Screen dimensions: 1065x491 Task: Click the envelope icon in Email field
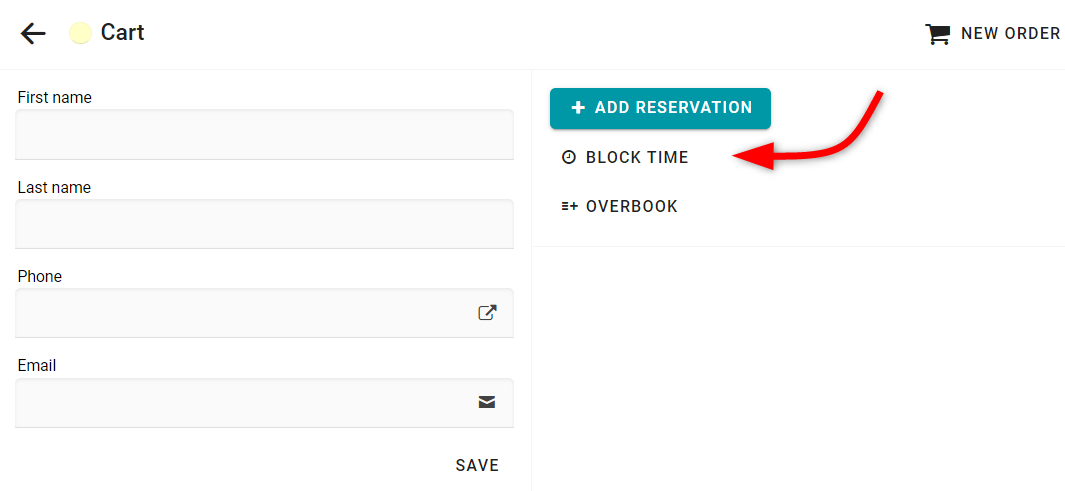tap(487, 402)
